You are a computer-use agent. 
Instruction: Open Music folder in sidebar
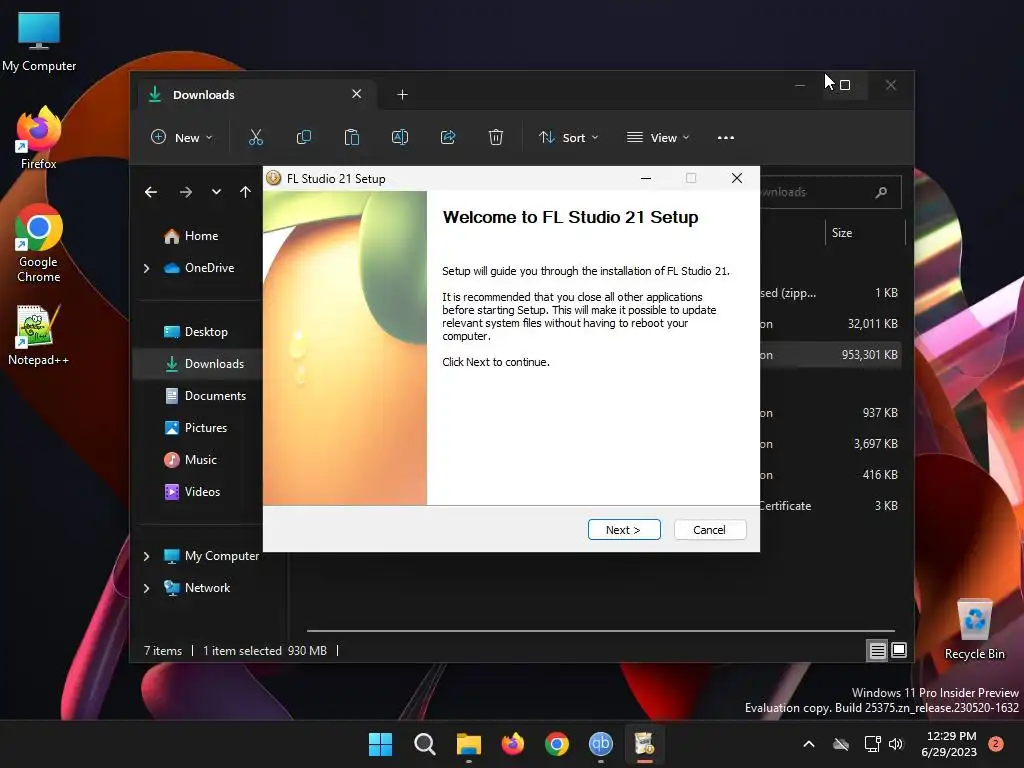[x=190, y=460]
